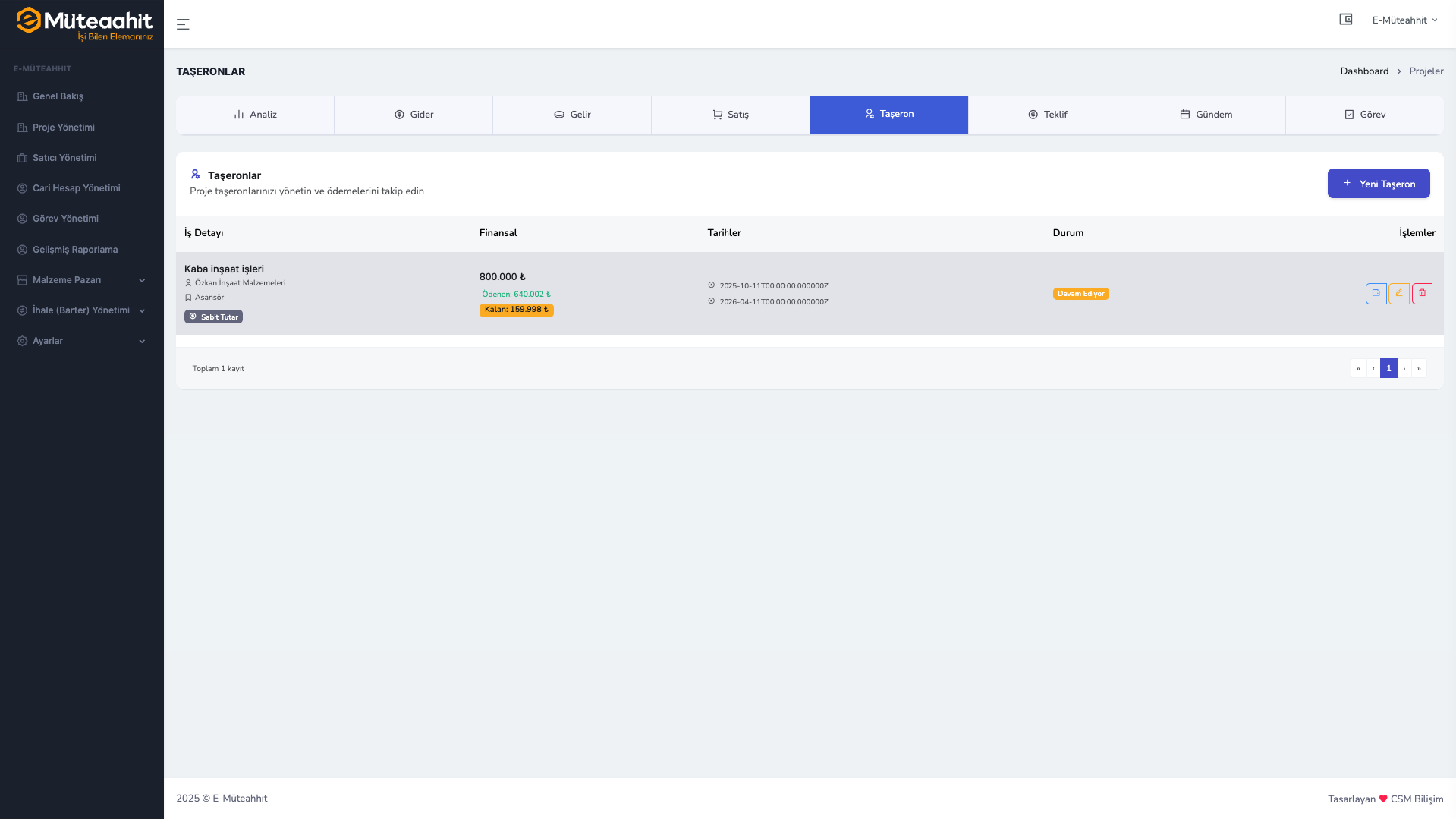Click the Yeni Taşeron button

[1378, 184]
